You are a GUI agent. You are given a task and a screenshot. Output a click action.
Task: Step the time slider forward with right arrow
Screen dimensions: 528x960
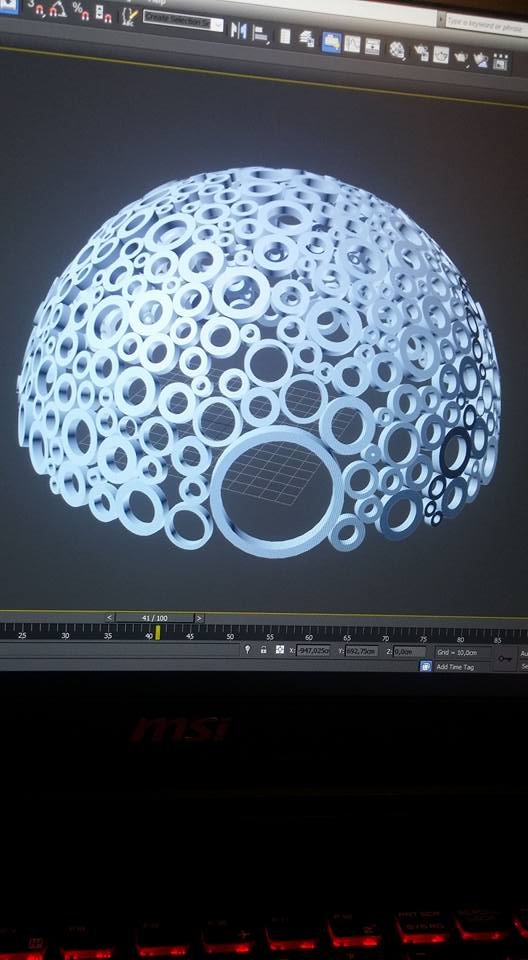(x=199, y=618)
